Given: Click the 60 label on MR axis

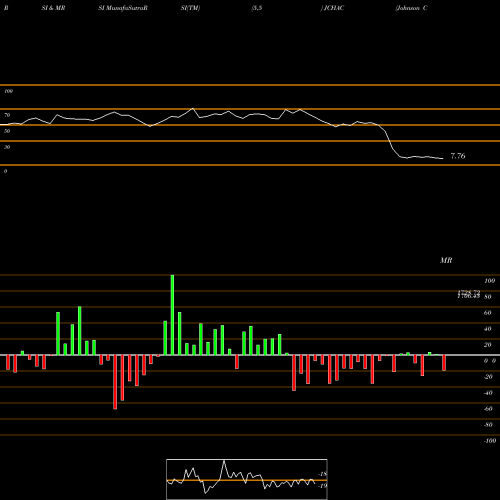Looking at the screenshot, I should (x=488, y=313).
